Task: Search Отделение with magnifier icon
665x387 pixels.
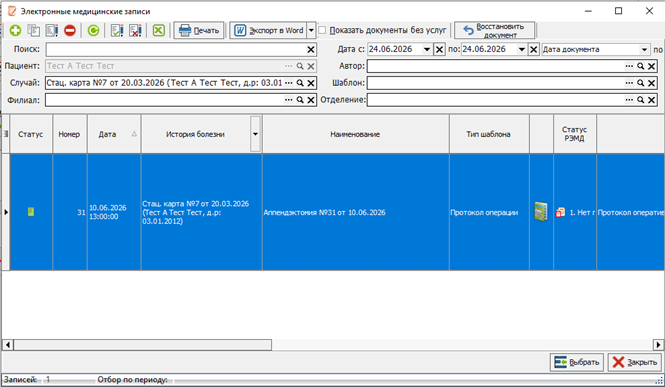Action: pyautogui.click(x=641, y=100)
